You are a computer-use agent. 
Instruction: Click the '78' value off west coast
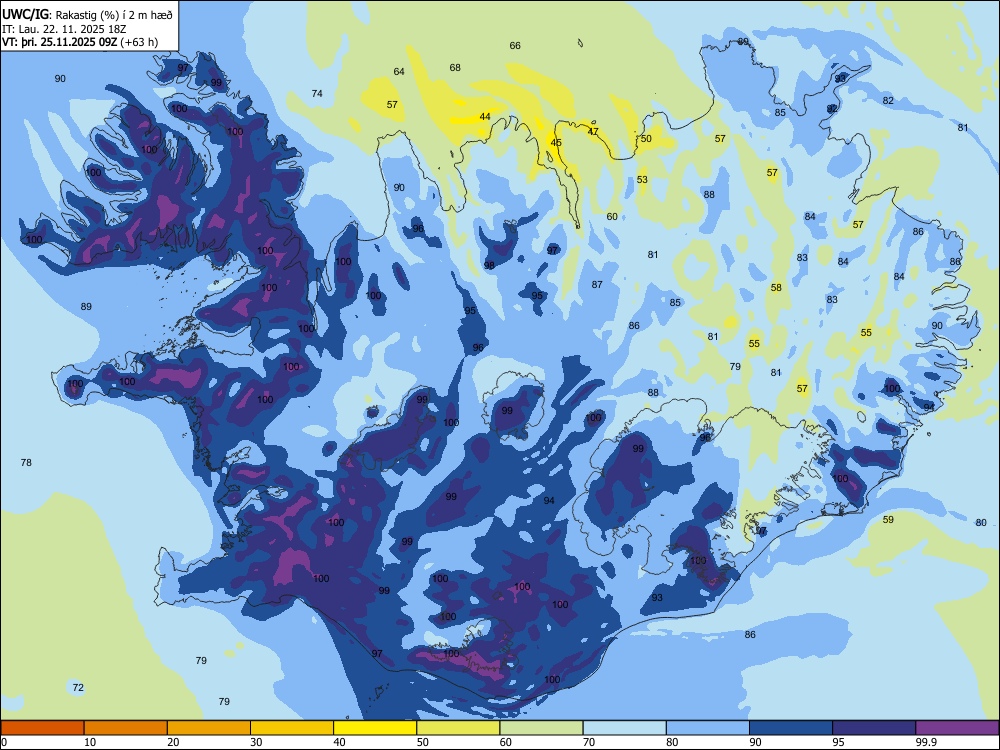tap(26, 462)
